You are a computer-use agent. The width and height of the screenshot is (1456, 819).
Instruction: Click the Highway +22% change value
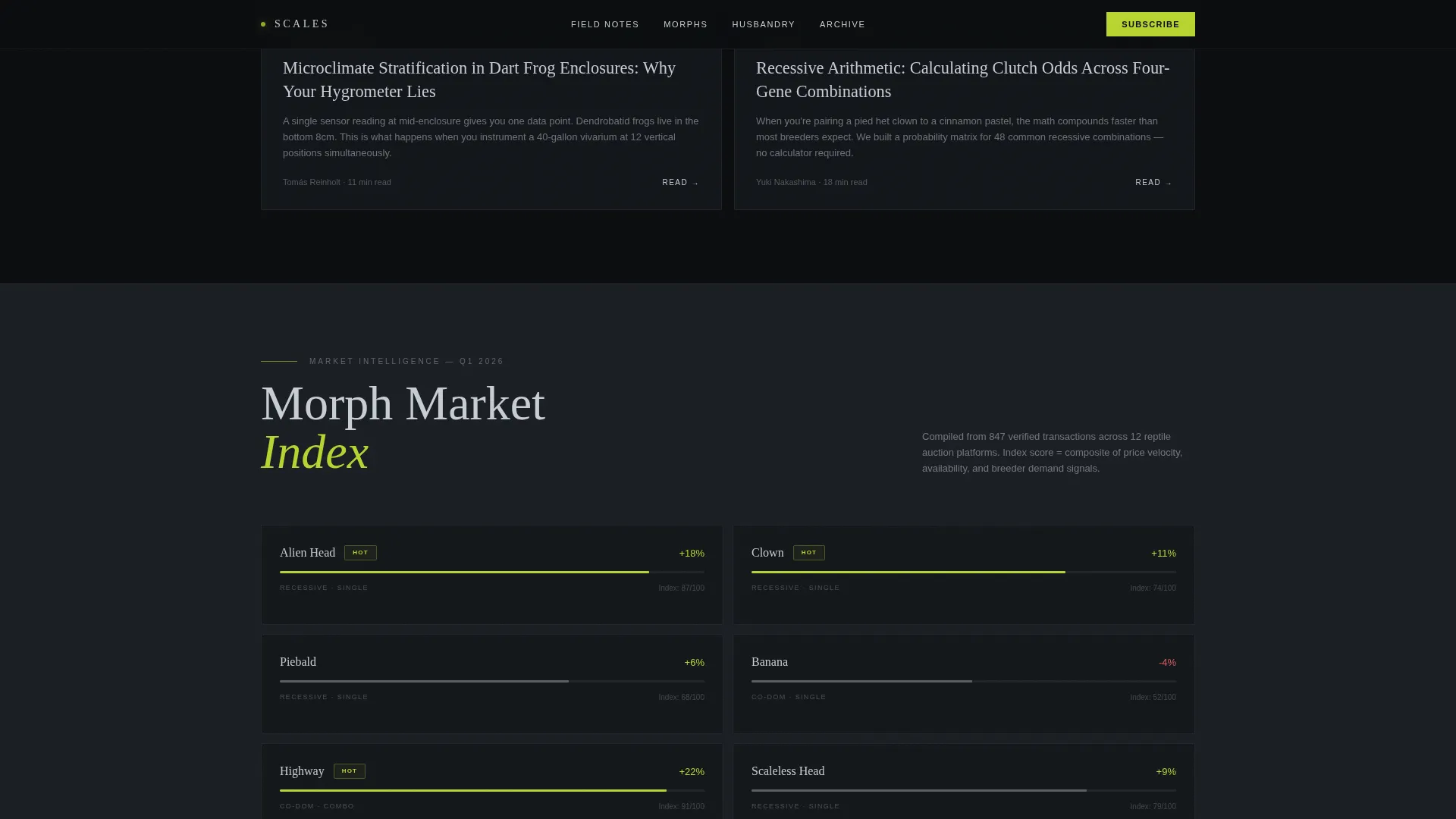[x=692, y=772]
